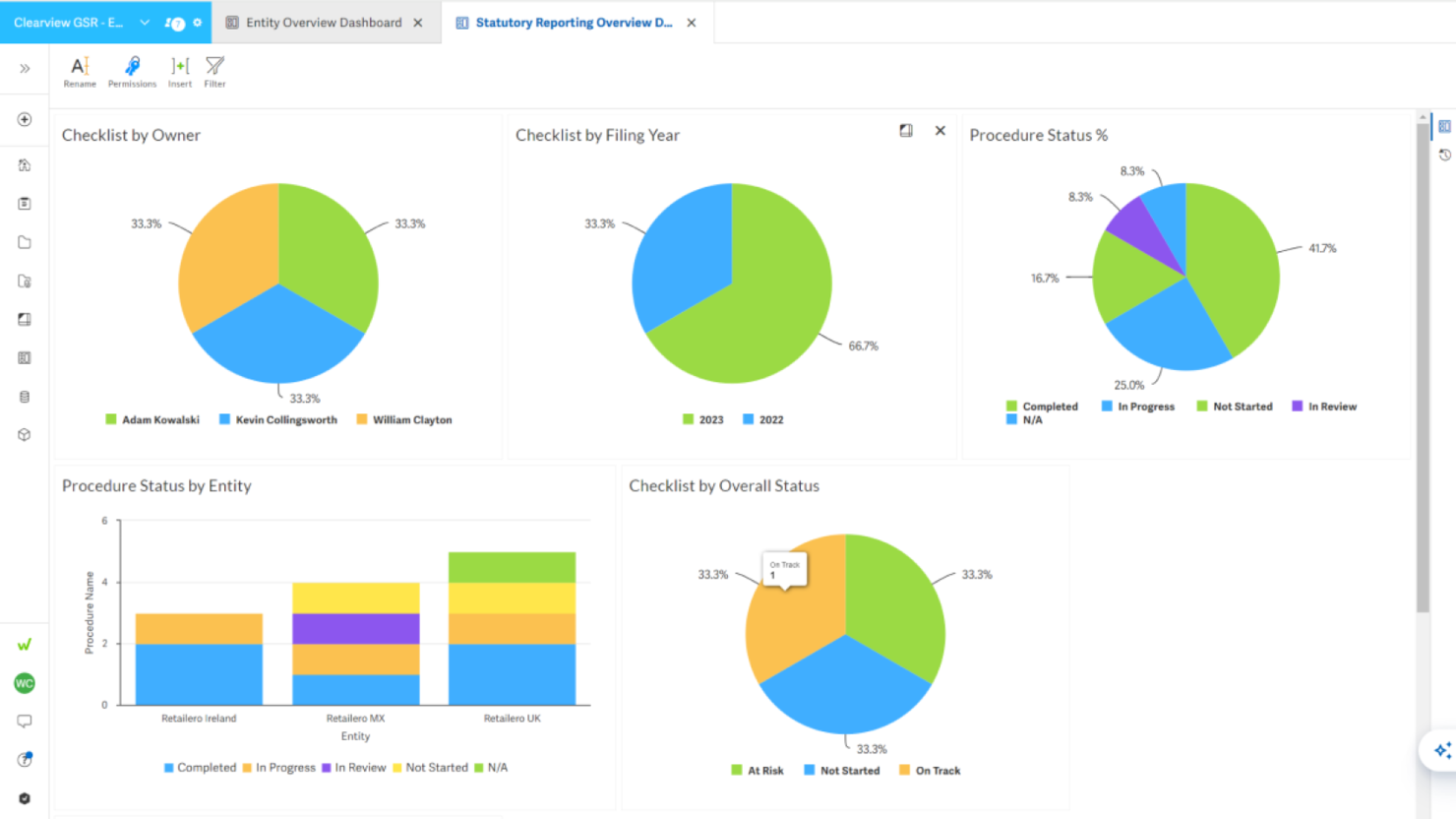Click the 41.7% label in Procedure Status %
Screen dimensions: 1456x819
[x=1322, y=248]
